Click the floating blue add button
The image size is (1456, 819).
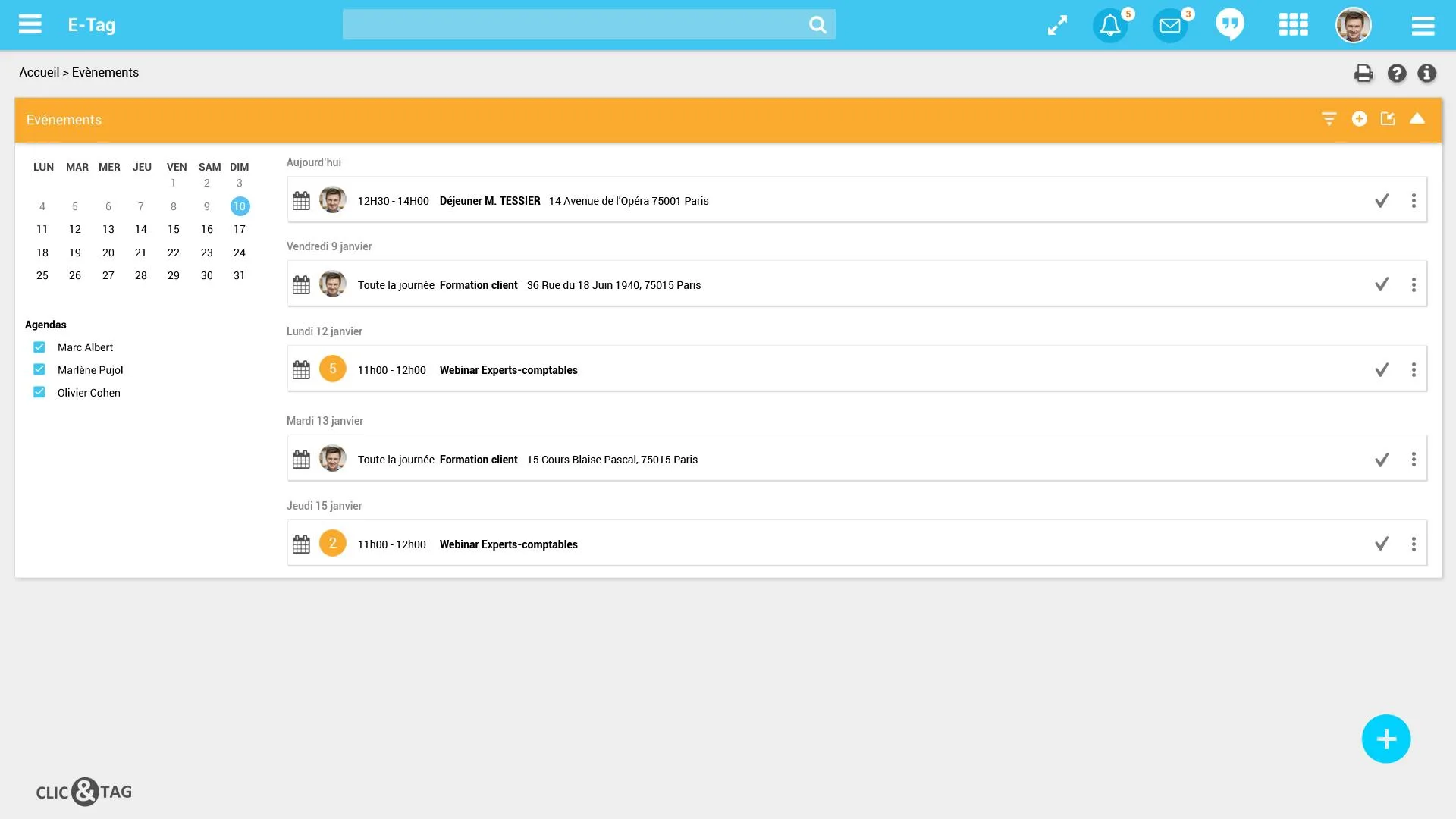coord(1386,739)
